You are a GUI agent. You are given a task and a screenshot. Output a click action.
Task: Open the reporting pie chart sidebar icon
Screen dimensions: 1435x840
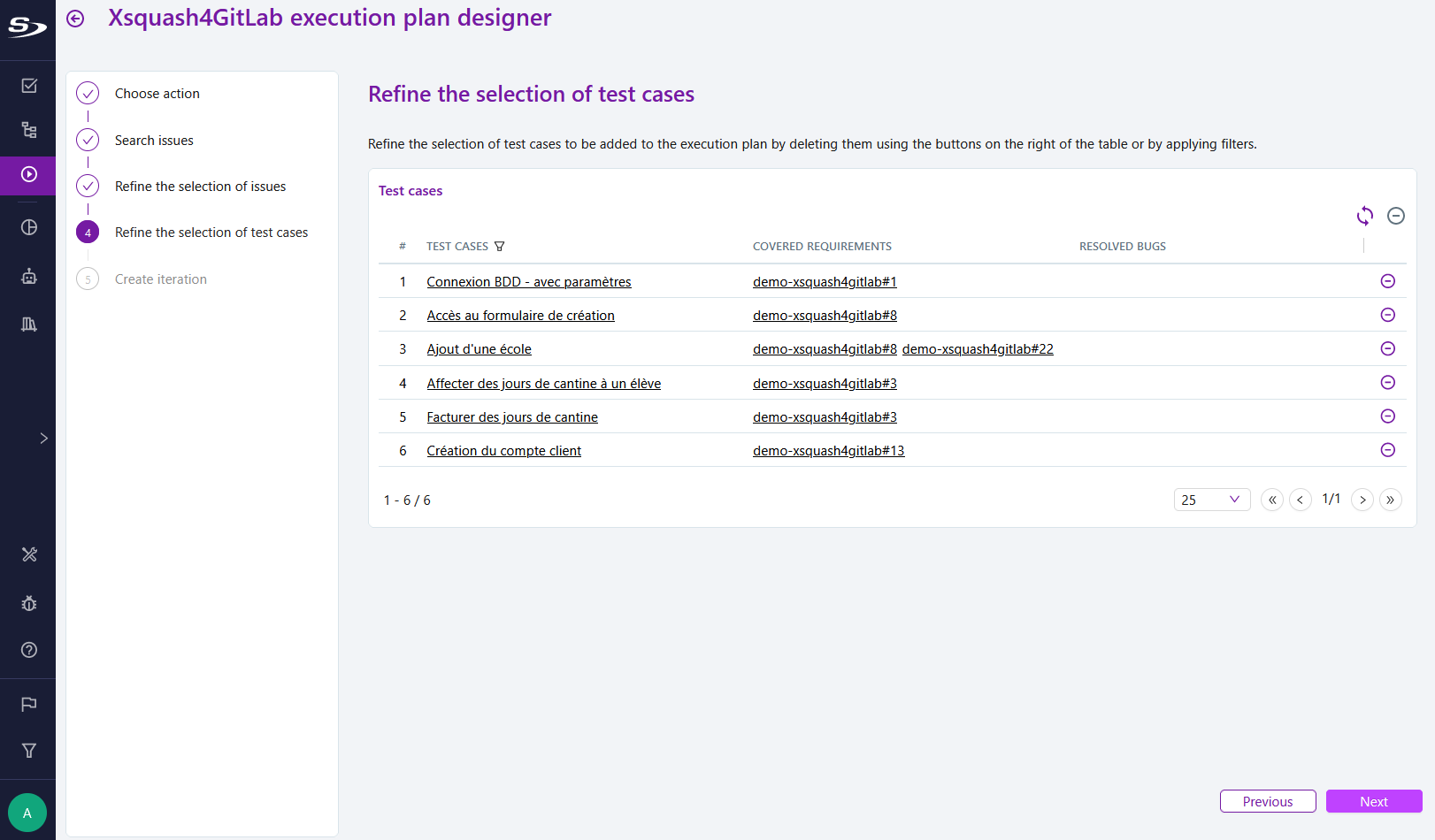click(x=29, y=227)
